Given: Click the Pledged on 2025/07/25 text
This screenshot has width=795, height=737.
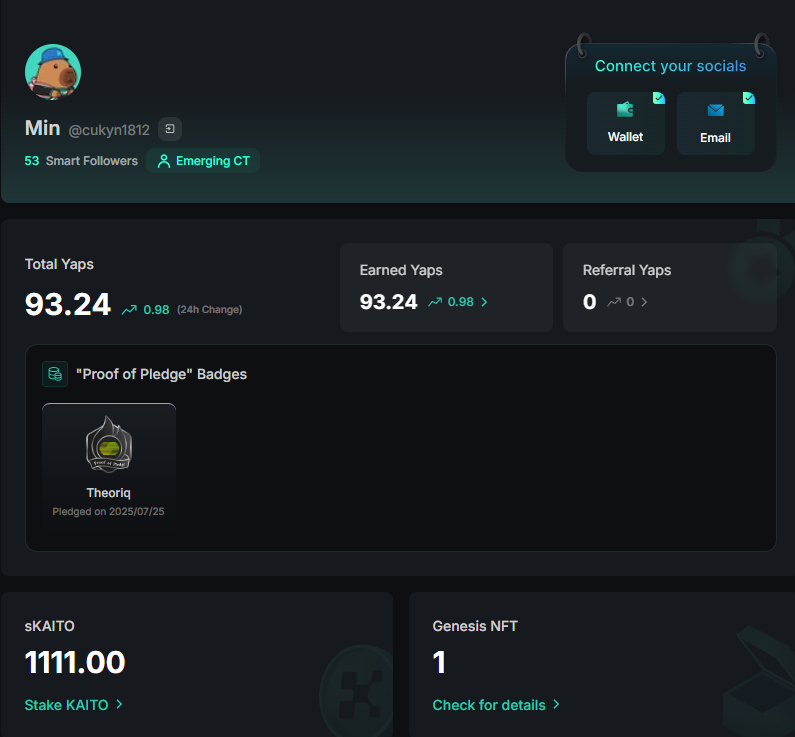Looking at the screenshot, I should (109, 511).
